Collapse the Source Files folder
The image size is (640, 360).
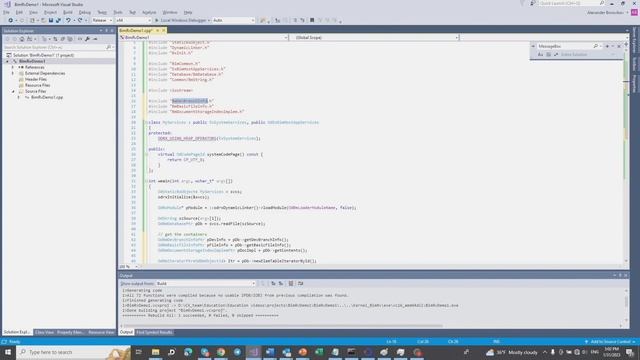(x=13, y=91)
